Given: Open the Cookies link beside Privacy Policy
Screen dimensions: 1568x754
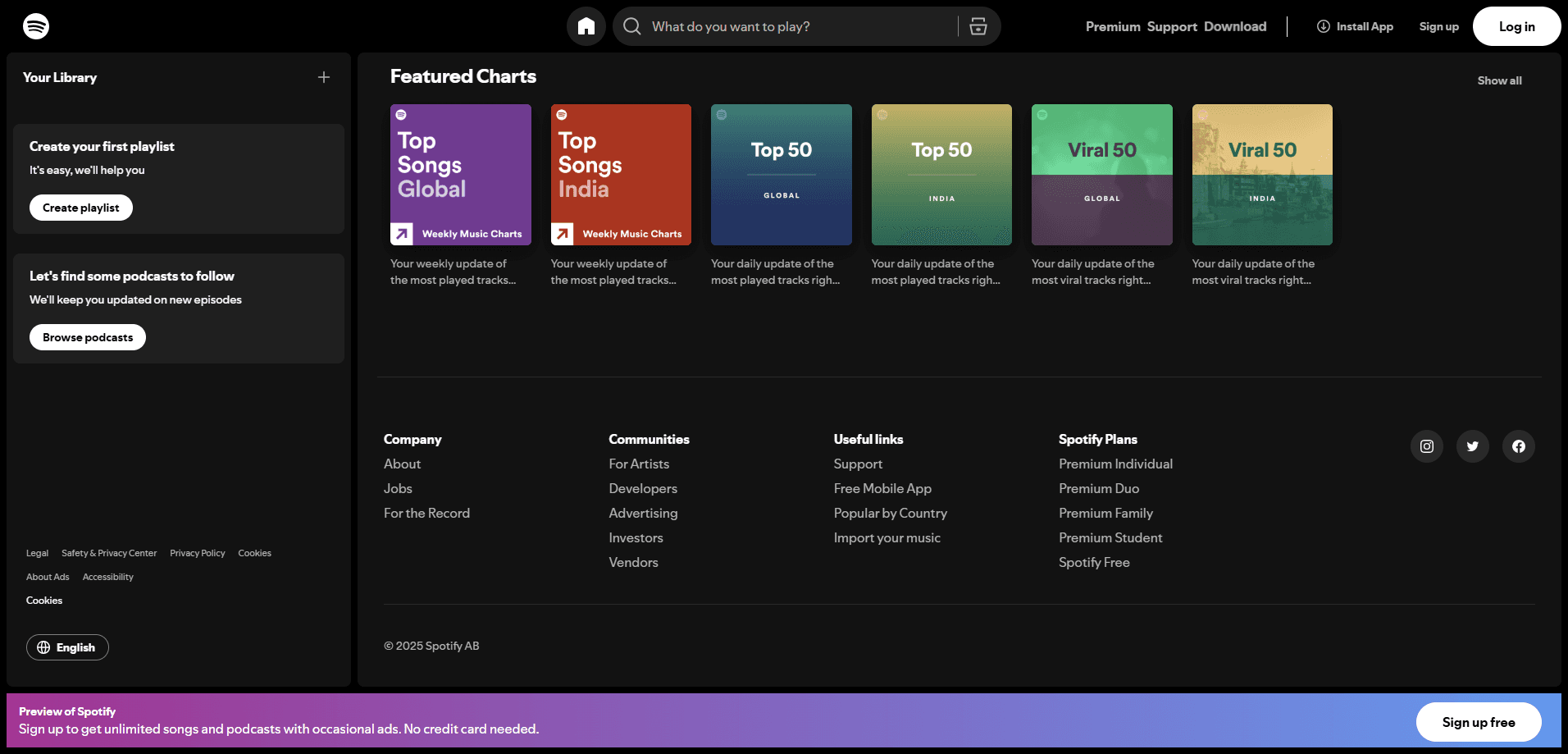Looking at the screenshot, I should tap(254, 553).
